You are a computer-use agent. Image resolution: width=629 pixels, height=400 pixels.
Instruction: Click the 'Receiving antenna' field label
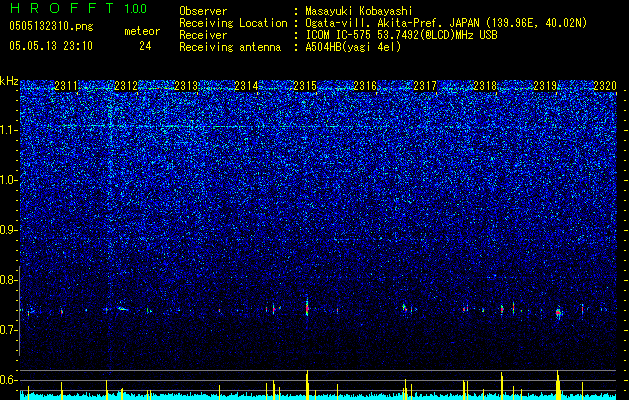[x=230, y=47]
